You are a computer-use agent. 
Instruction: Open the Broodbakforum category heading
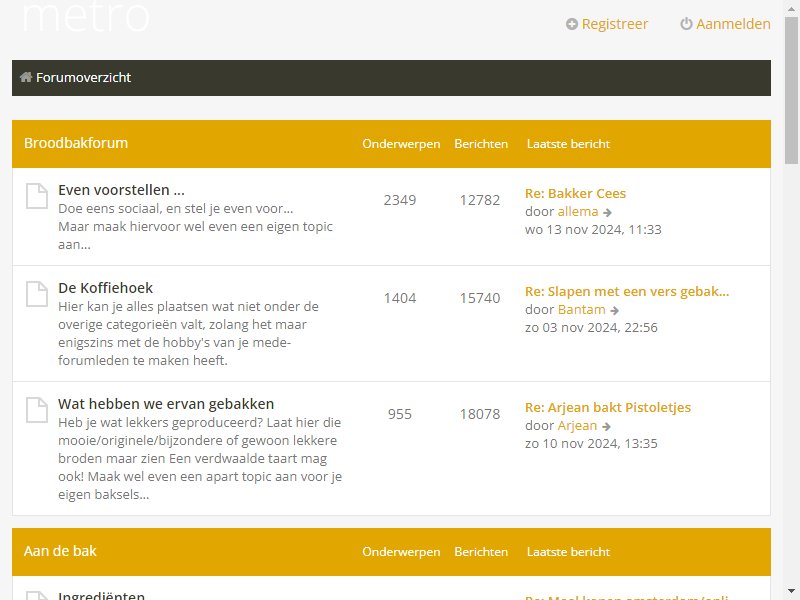[76, 143]
